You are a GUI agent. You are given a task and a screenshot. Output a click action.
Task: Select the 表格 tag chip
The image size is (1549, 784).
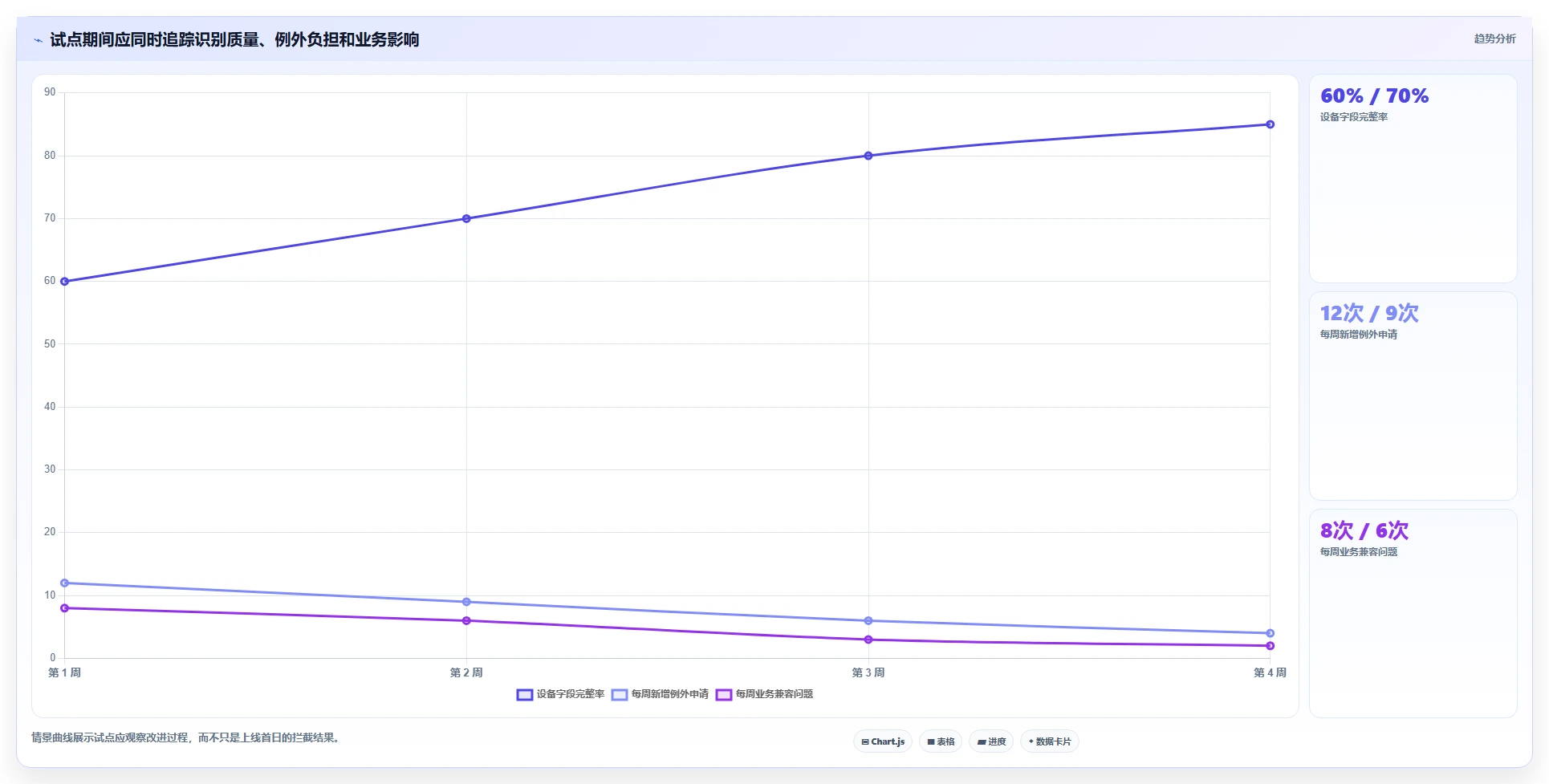pos(941,741)
